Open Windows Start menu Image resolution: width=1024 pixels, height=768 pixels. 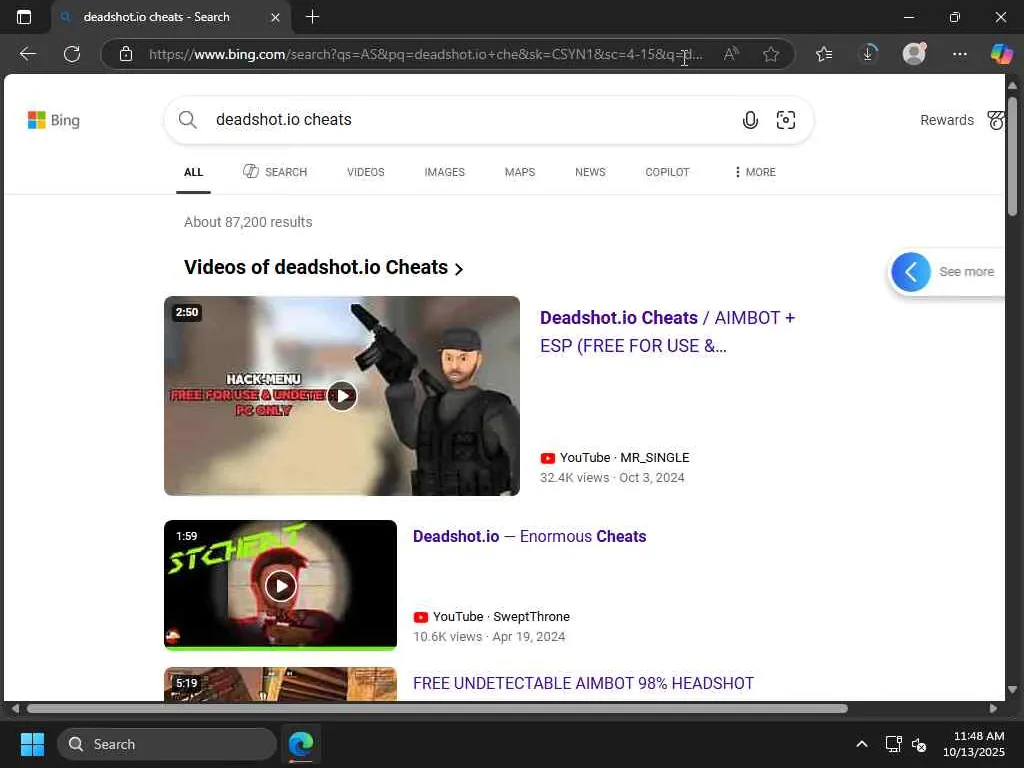[x=32, y=744]
